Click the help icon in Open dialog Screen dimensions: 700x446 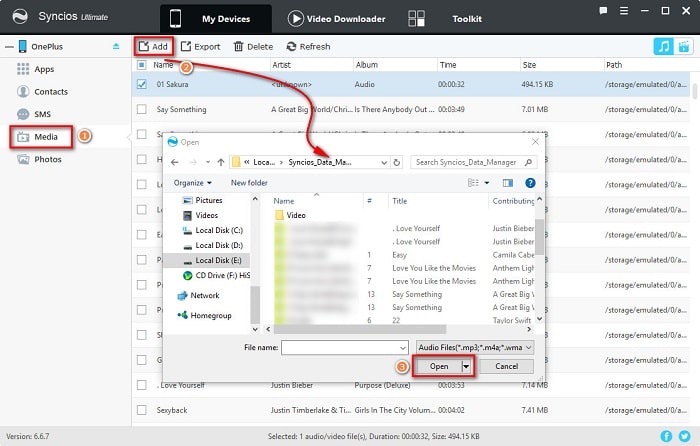532,183
